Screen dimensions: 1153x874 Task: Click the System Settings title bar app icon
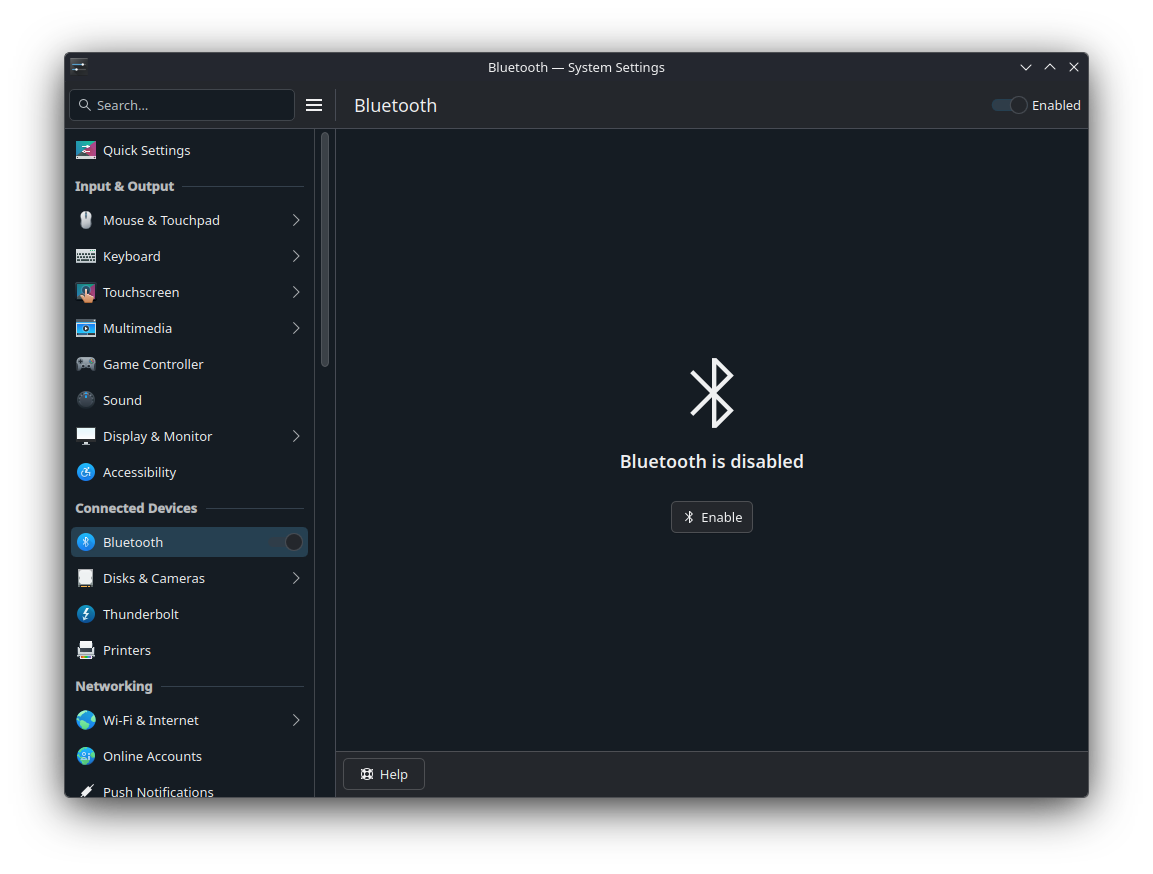click(79, 67)
